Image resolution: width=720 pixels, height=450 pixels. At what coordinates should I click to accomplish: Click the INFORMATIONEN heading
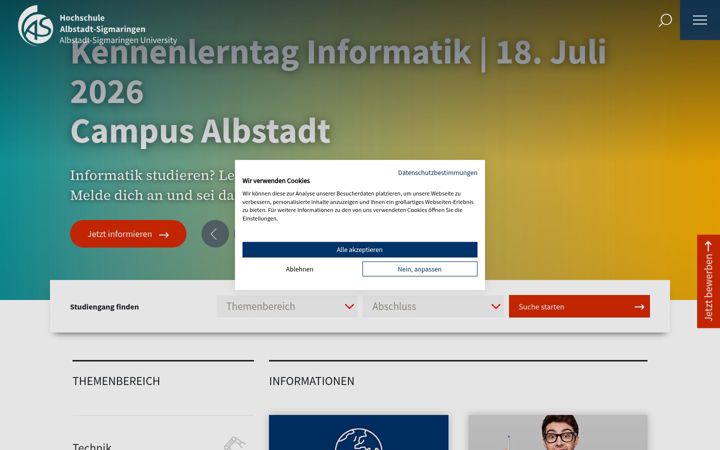click(312, 381)
